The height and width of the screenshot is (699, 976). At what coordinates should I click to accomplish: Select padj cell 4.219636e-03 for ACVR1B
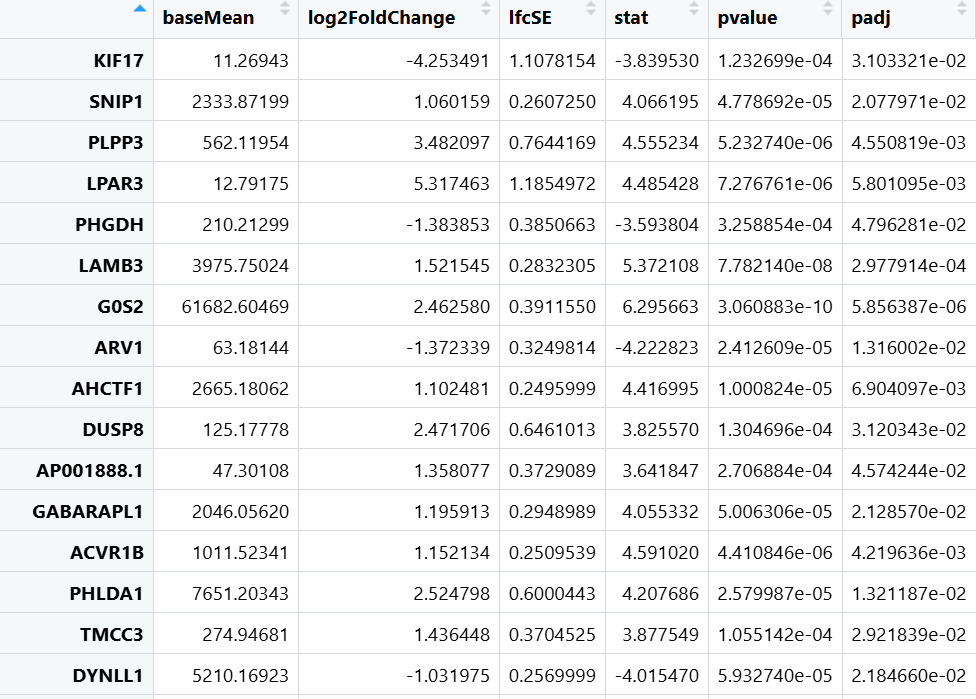pyautogui.click(x=908, y=553)
